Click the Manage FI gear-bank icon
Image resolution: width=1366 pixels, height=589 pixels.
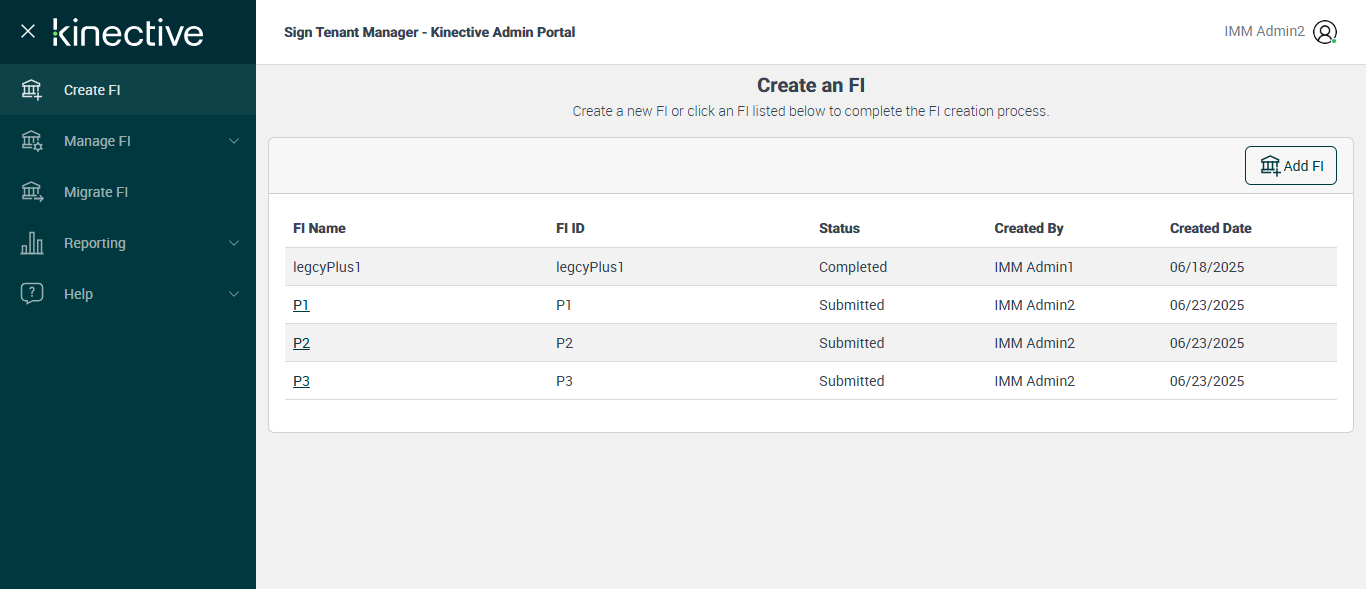click(32, 141)
